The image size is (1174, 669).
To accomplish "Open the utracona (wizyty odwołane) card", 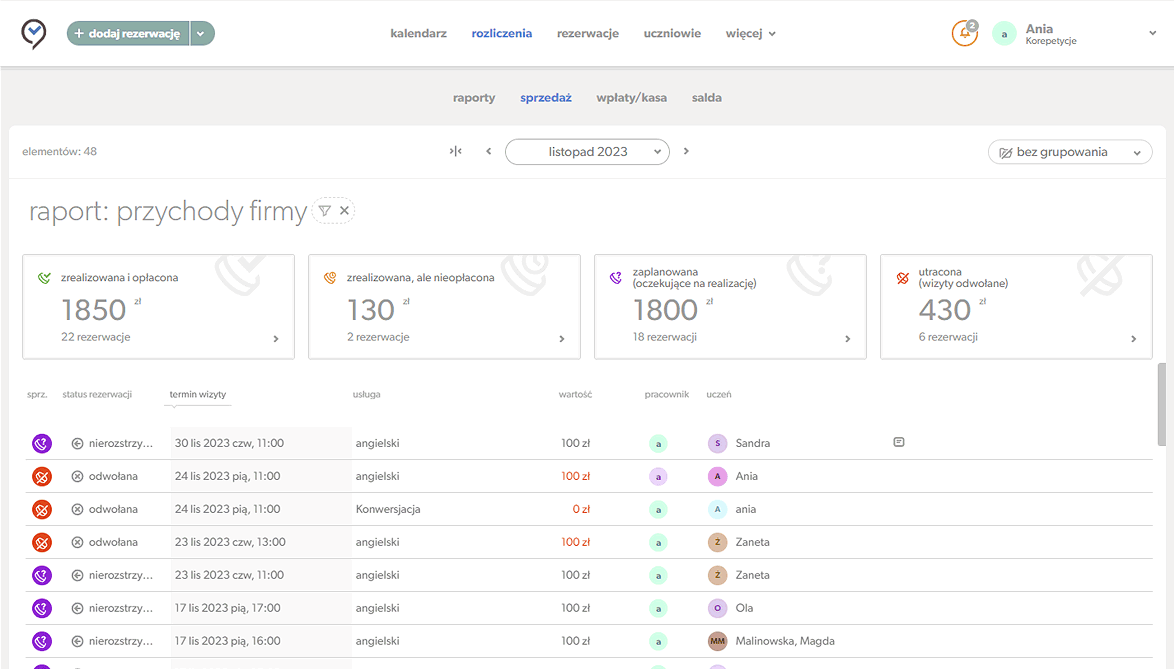I will (1016, 306).
